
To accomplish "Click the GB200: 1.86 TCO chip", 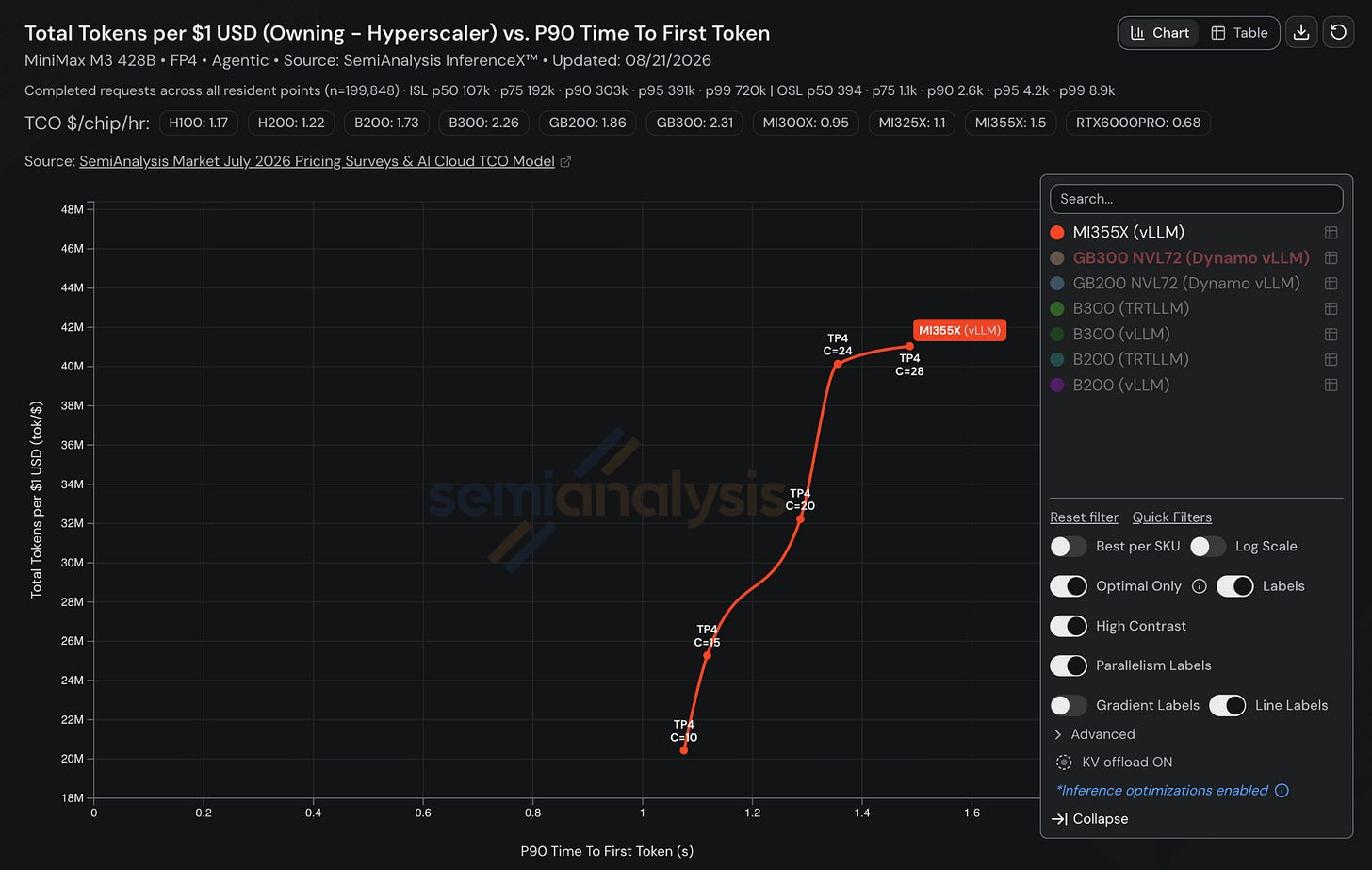I will tap(587, 123).
